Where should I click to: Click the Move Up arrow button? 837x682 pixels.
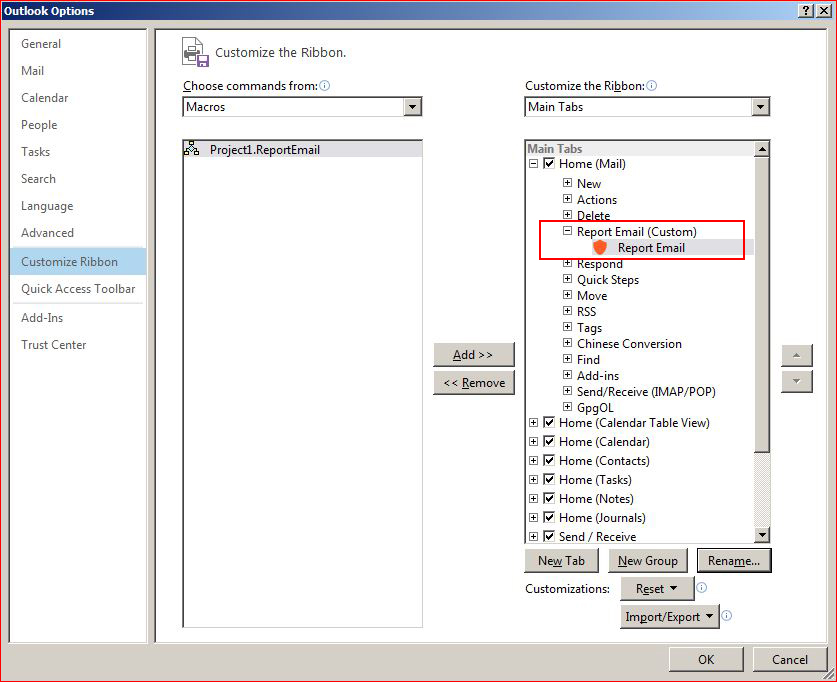(796, 355)
